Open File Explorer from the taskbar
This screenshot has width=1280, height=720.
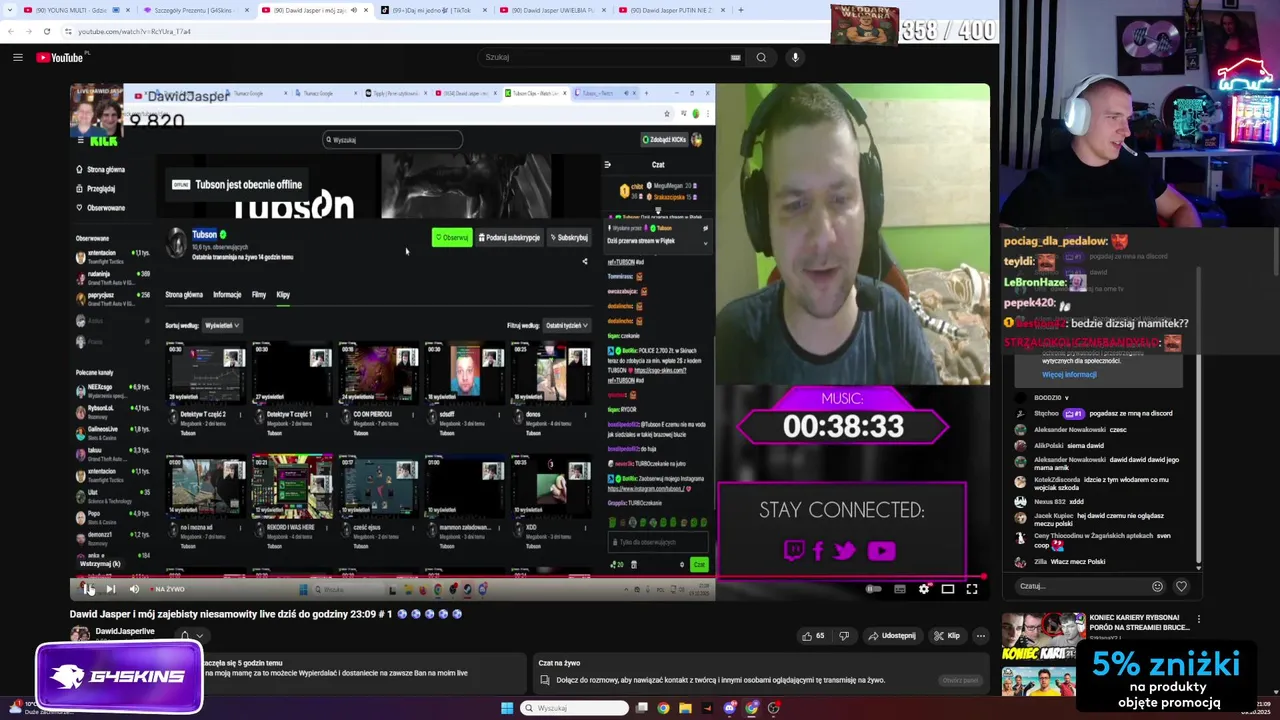pyautogui.click(x=685, y=708)
